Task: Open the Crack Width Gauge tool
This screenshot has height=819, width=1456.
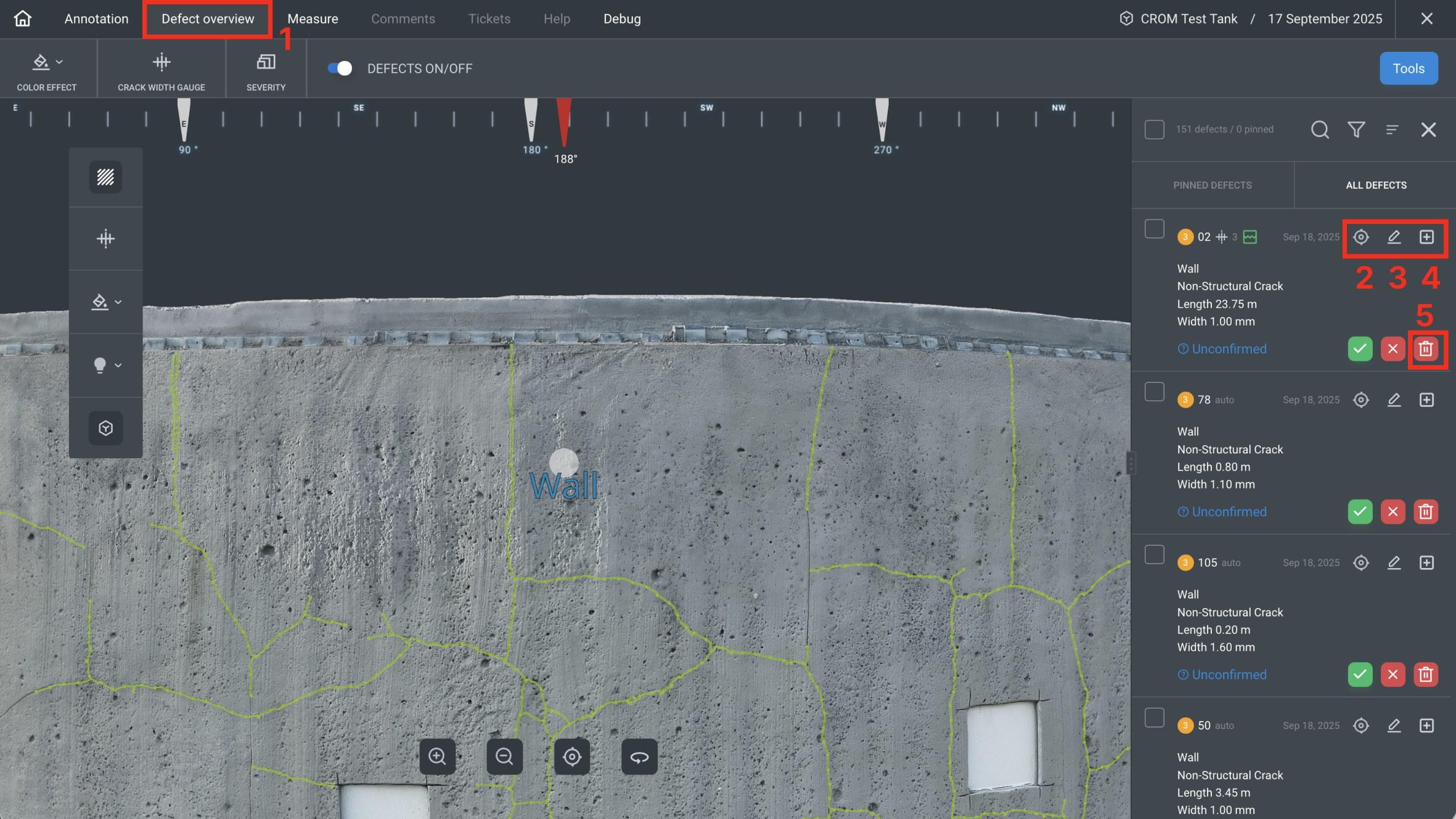Action: point(162,69)
